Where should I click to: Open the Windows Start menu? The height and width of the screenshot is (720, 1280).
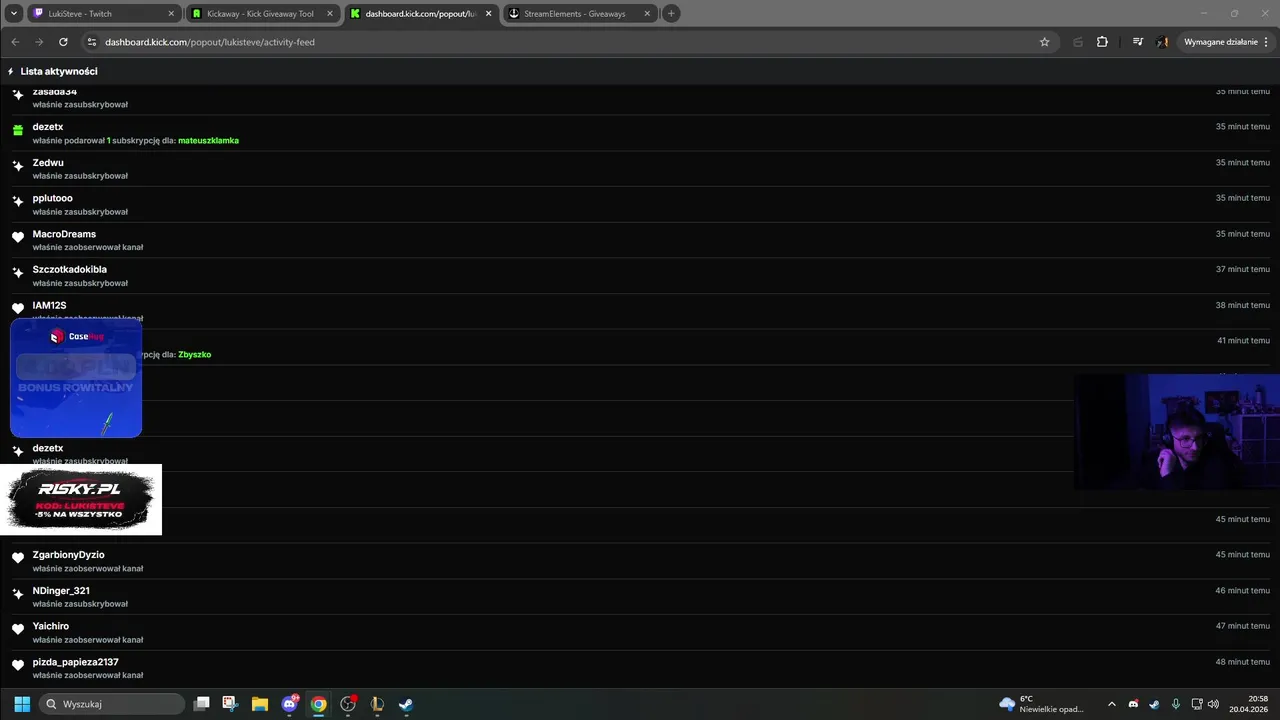coord(22,704)
